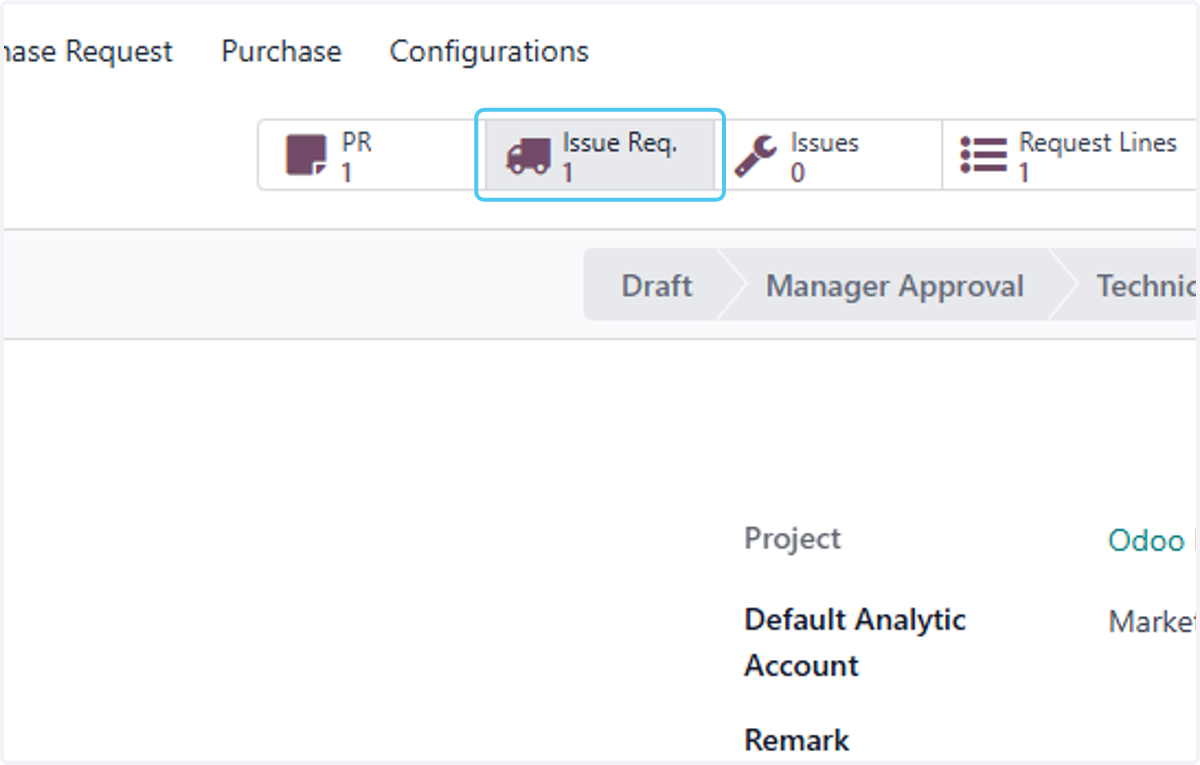
Task: Click the Default Analytic Account label
Action: coord(855,642)
